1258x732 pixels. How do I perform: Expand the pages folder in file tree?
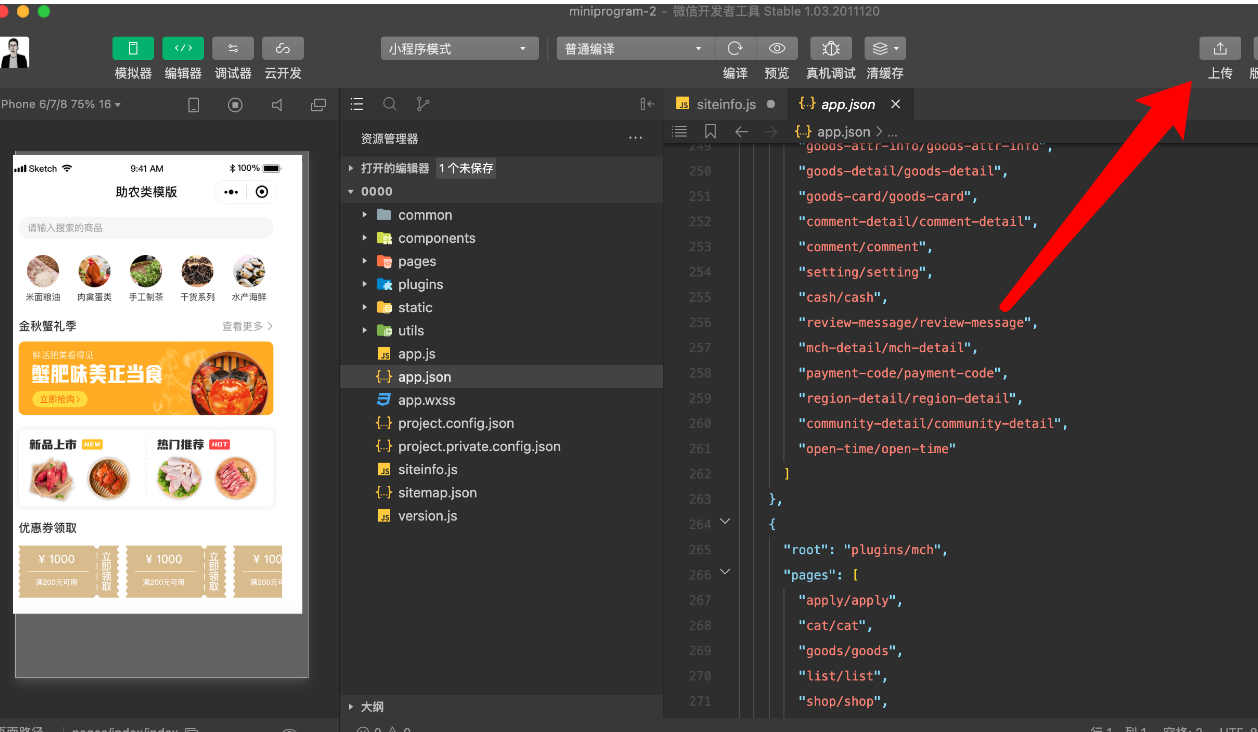click(x=417, y=261)
